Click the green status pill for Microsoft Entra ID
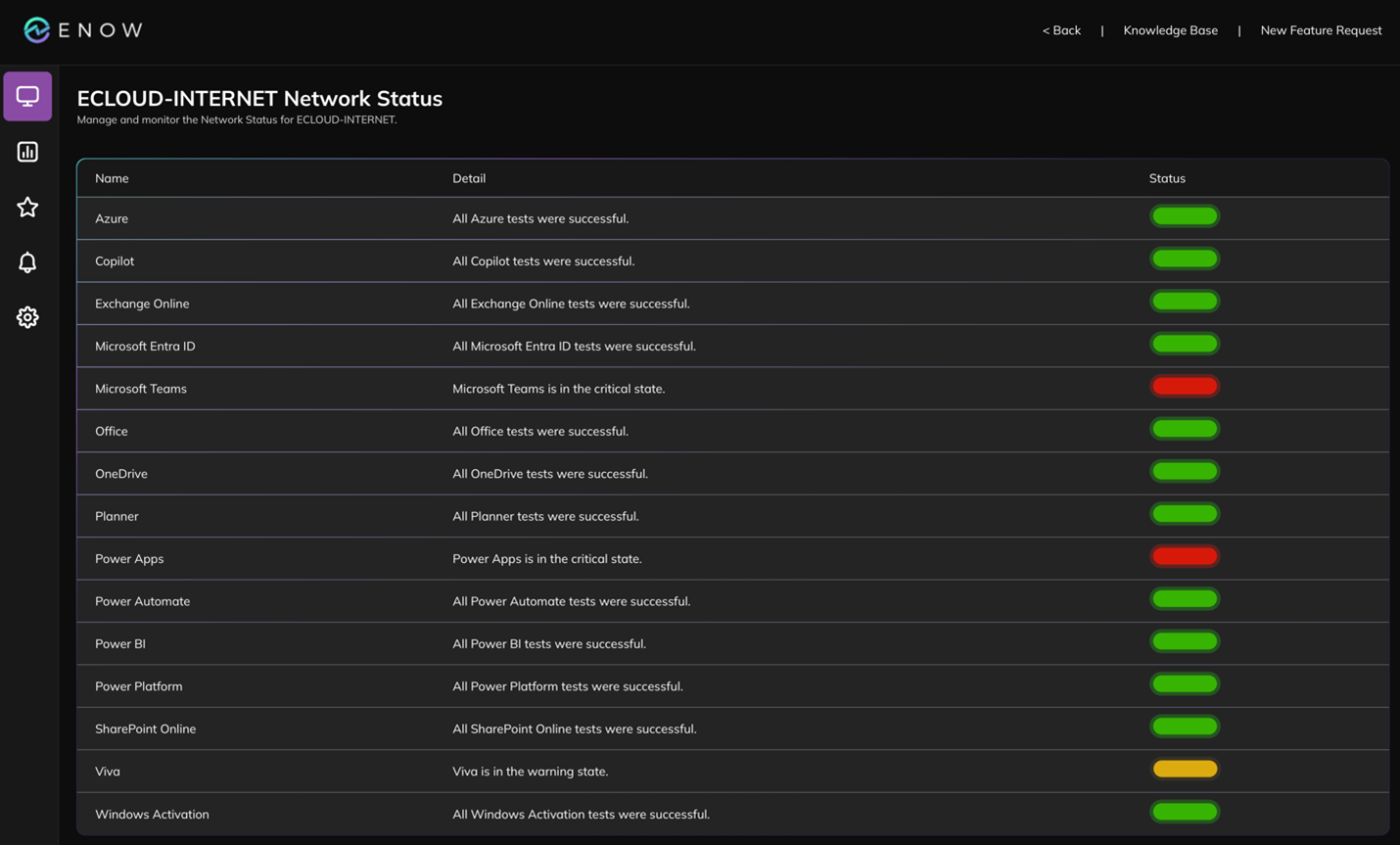Image resolution: width=1400 pixels, height=845 pixels. (x=1185, y=344)
